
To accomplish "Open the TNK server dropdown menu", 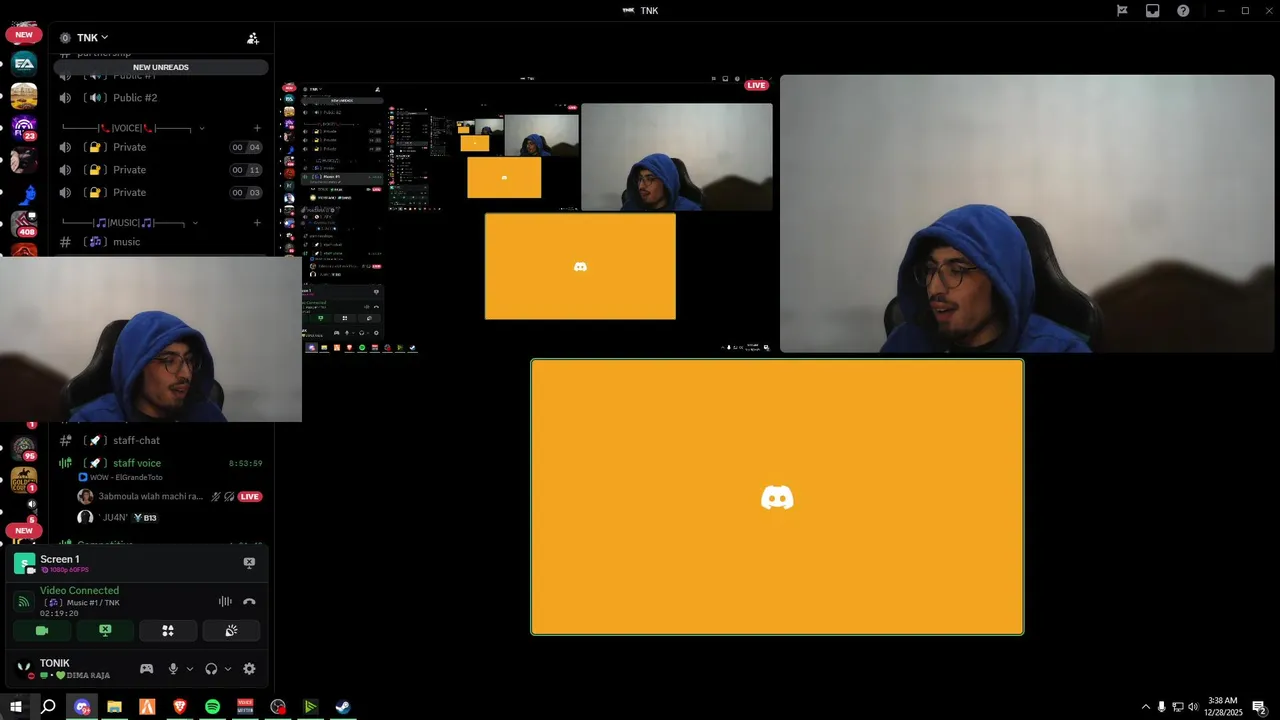I will tap(92, 38).
